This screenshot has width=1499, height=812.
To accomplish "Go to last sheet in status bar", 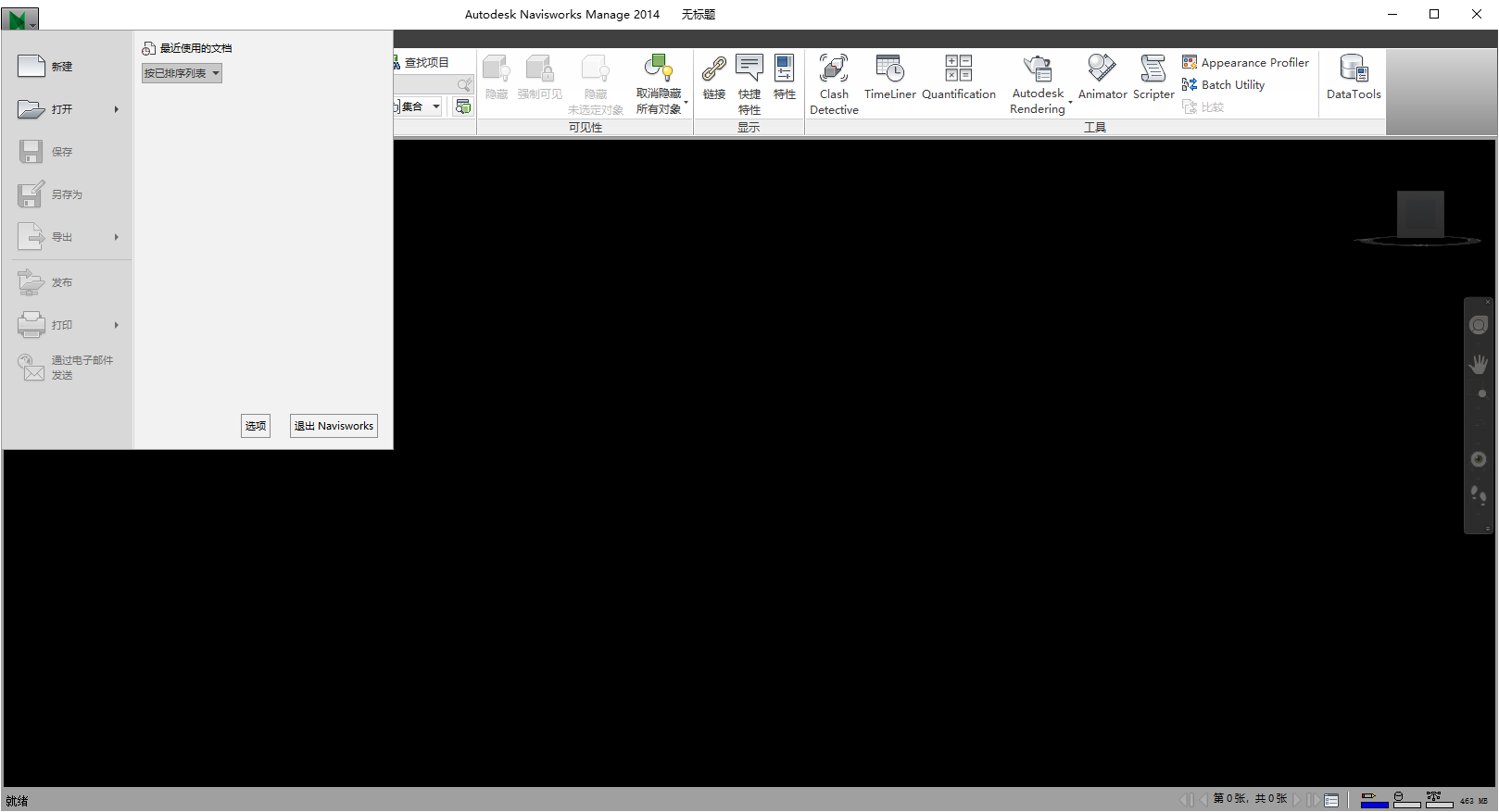I will (x=1314, y=799).
